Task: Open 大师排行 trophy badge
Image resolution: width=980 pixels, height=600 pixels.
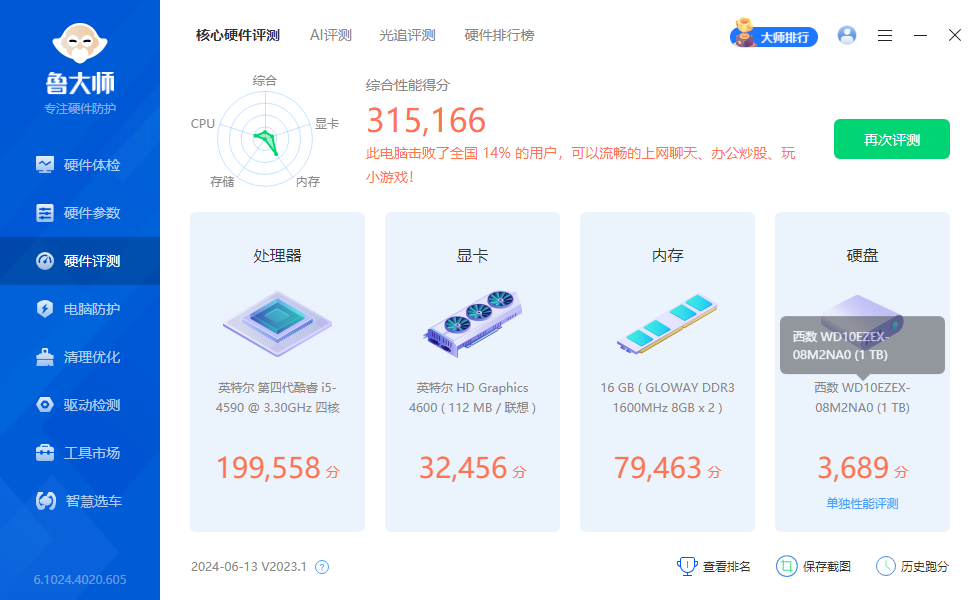Action: 774,35
